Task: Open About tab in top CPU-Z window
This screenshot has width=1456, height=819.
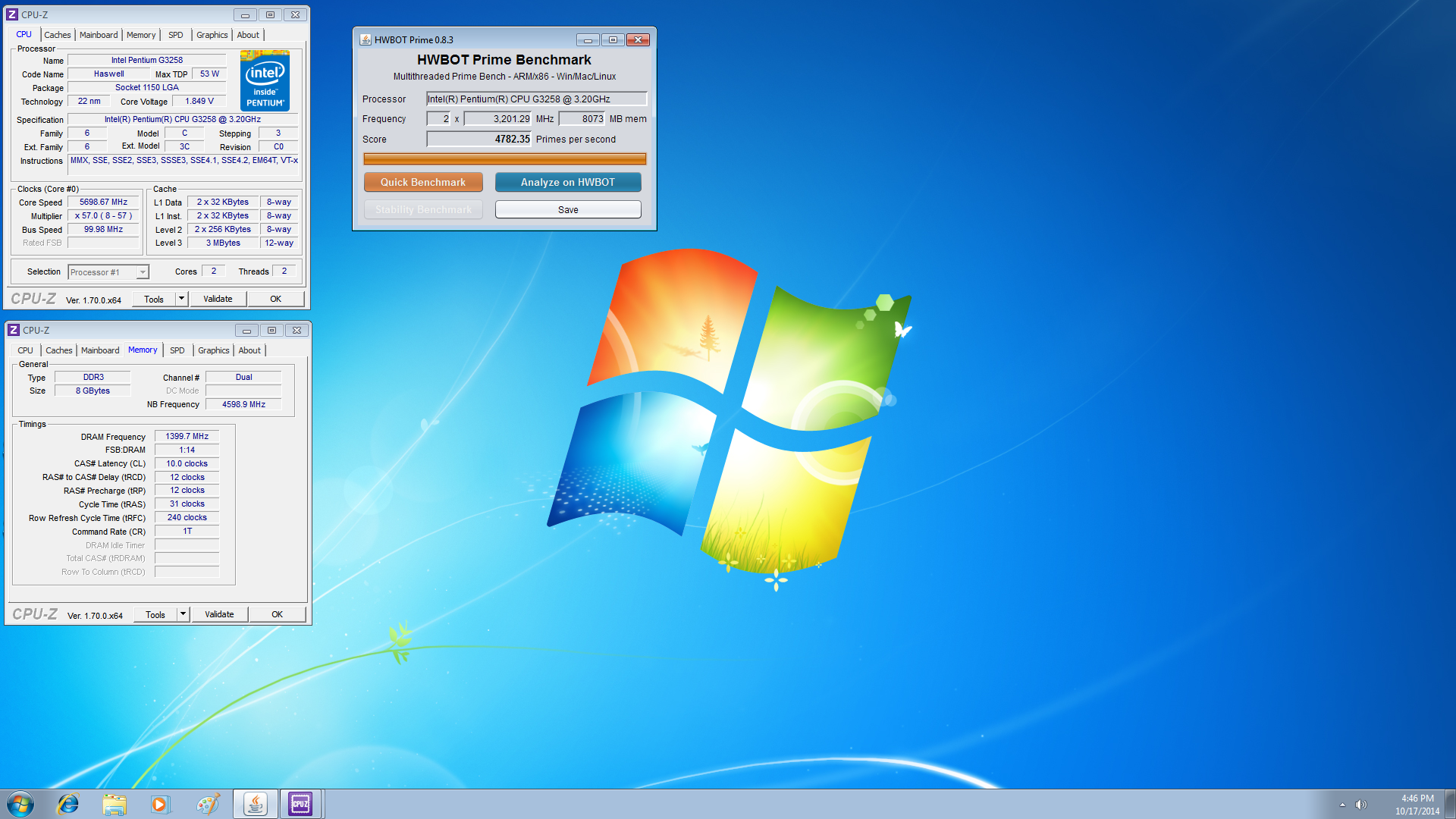Action: (x=248, y=35)
